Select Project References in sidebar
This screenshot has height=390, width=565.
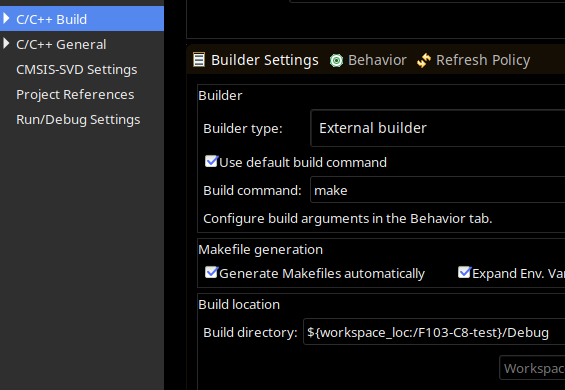pos(75,94)
